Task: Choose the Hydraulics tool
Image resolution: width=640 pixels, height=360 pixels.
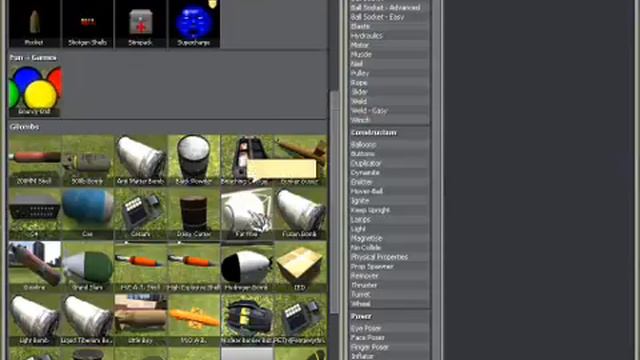Action: (390, 36)
